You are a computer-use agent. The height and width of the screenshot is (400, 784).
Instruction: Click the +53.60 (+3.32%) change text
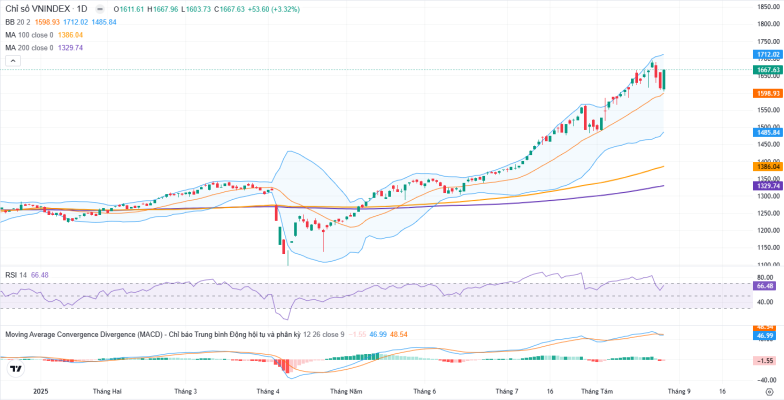click(x=273, y=9)
